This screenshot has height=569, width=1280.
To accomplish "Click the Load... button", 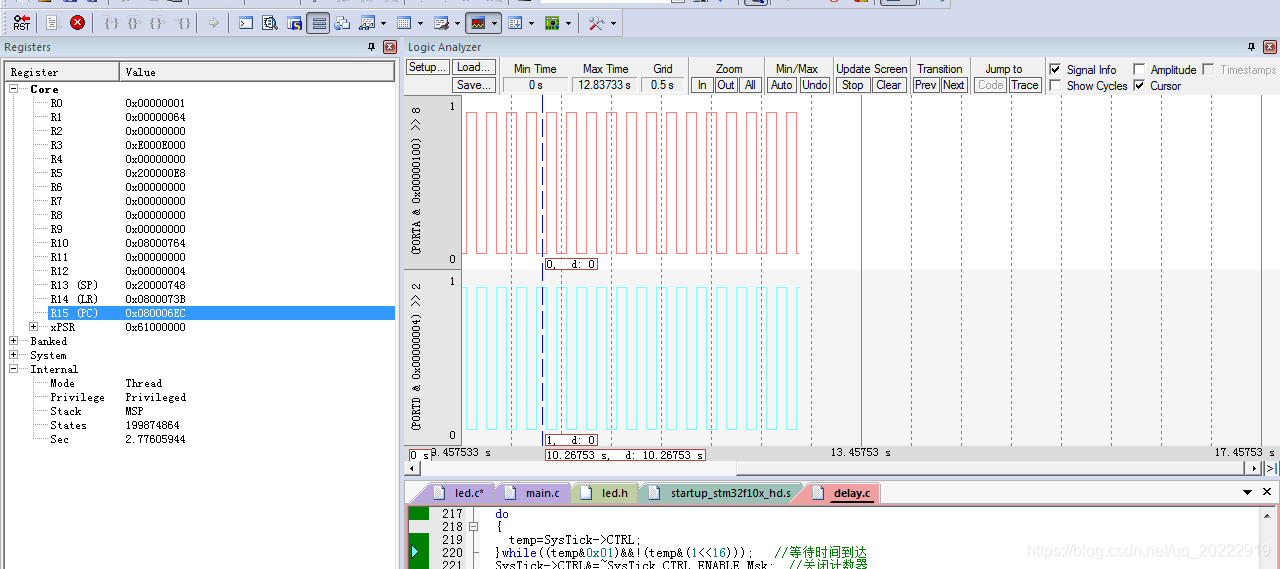I will tap(473, 68).
